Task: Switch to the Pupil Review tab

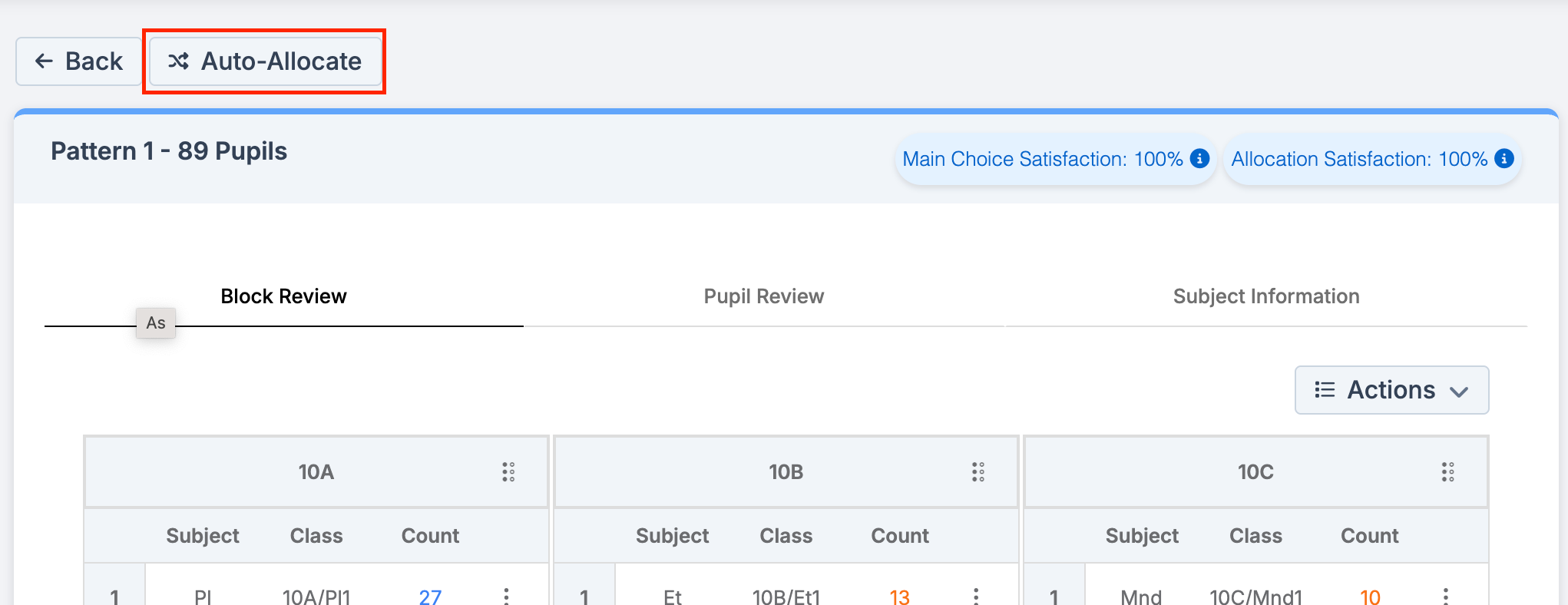Action: [764, 296]
